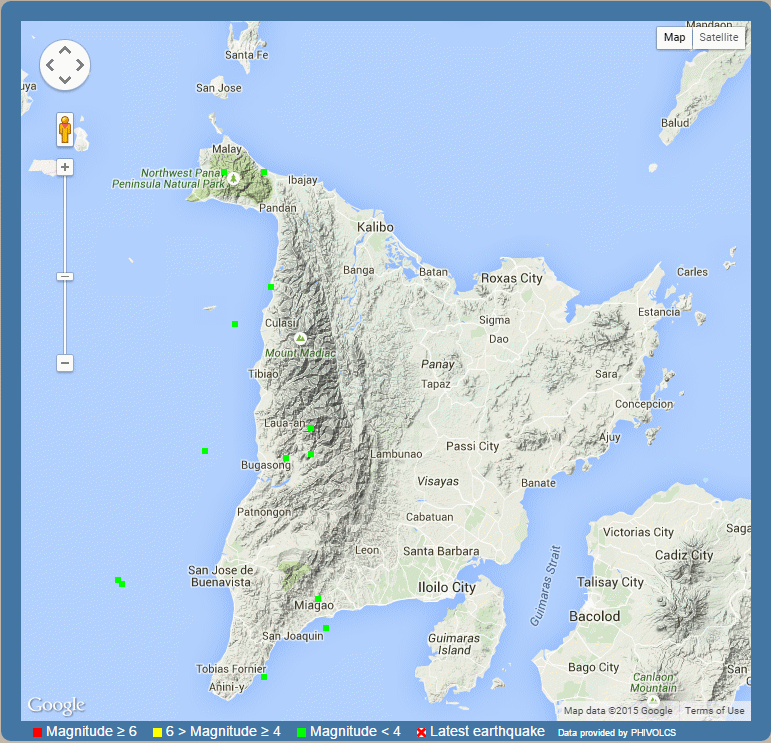The width and height of the screenshot is (771, 743).
Task: Click the pan right arrow on navigation control
Action: click(80, 65)
